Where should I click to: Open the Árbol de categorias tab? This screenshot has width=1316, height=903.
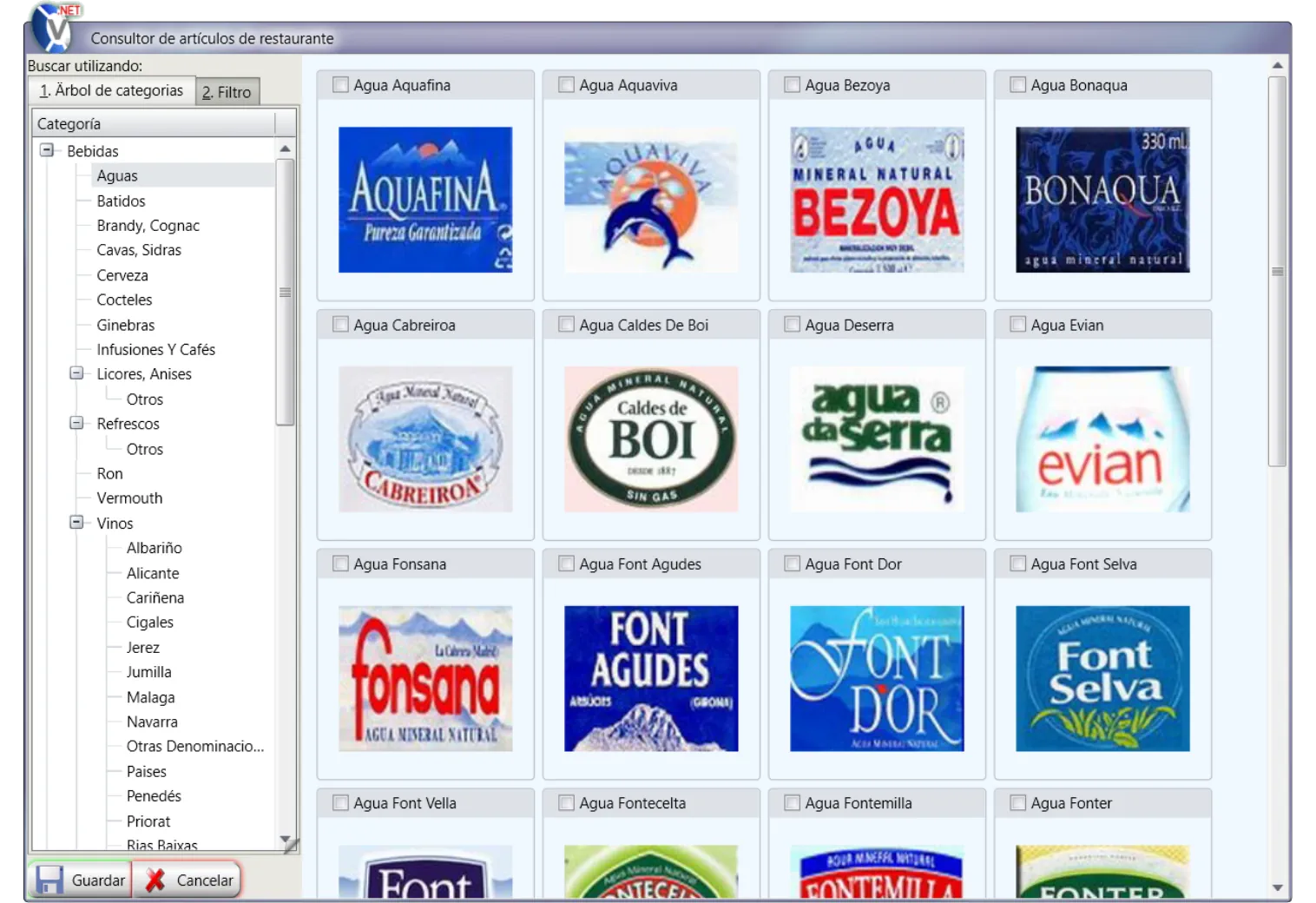pos(112,90)
